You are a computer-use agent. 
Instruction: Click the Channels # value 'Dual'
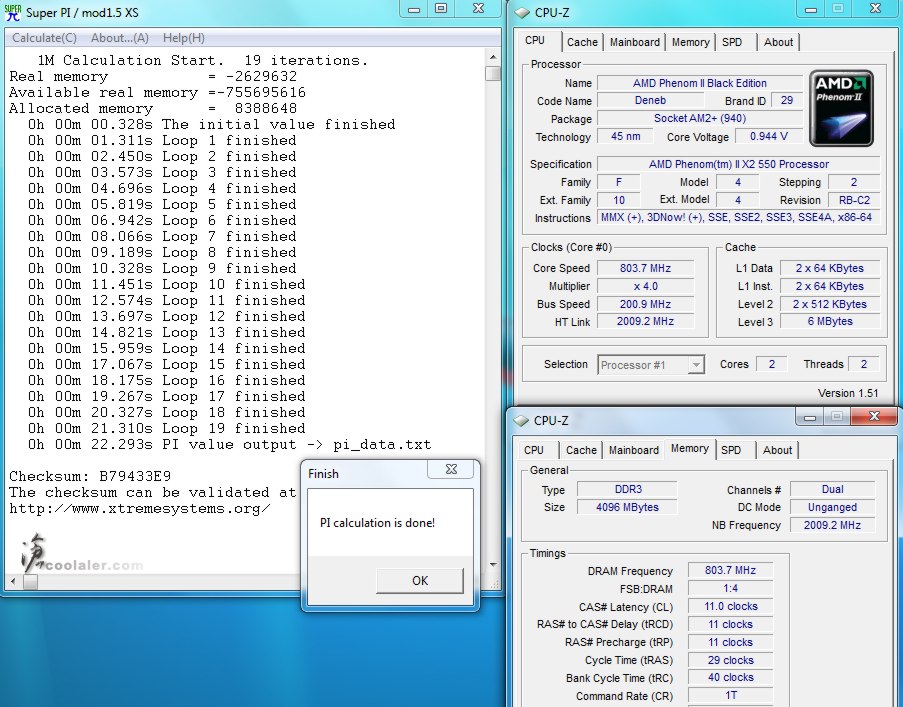click(833, 489)
